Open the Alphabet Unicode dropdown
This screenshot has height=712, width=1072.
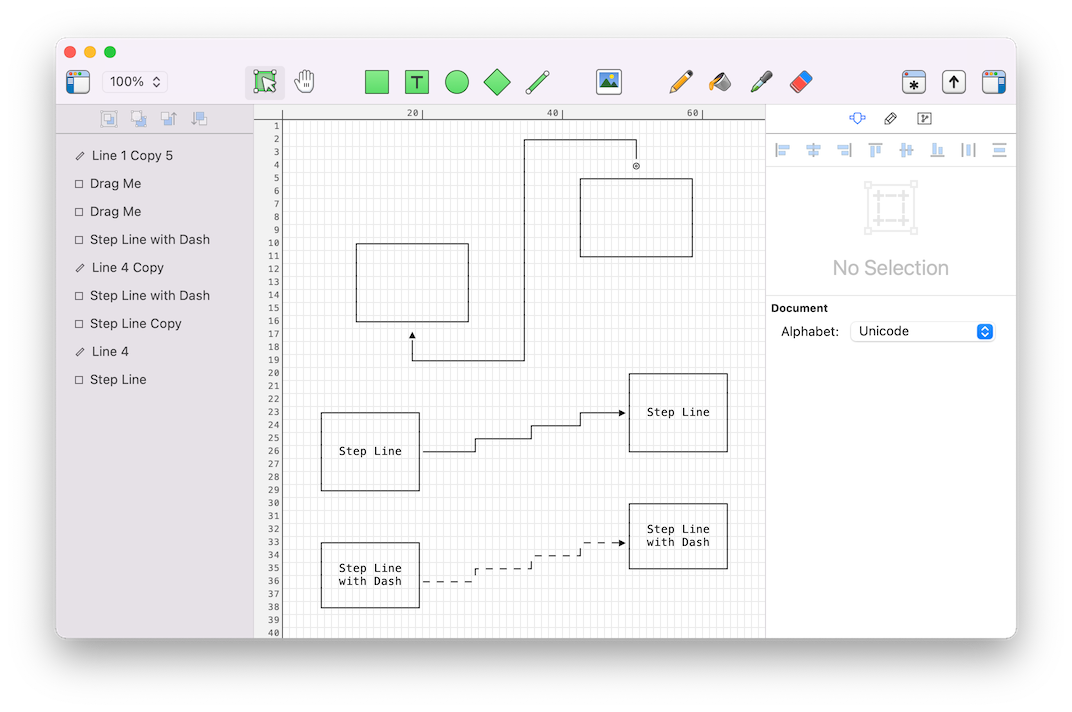921,331
